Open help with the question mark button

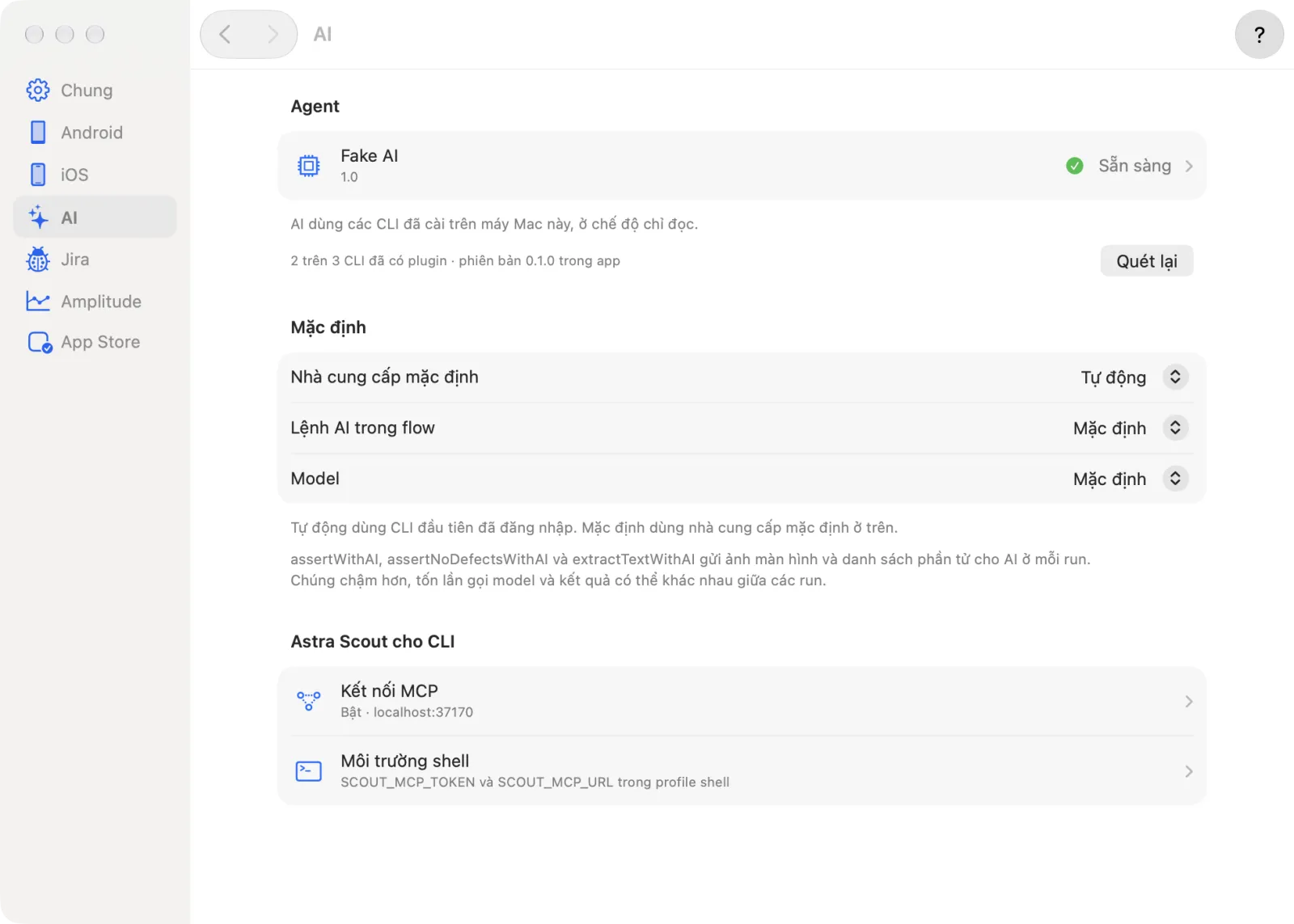[x=1259, y=35]
